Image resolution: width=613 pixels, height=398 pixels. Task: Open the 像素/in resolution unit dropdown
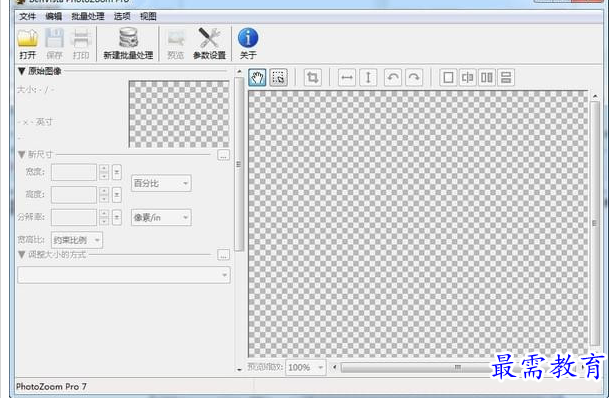click(161, 217)
